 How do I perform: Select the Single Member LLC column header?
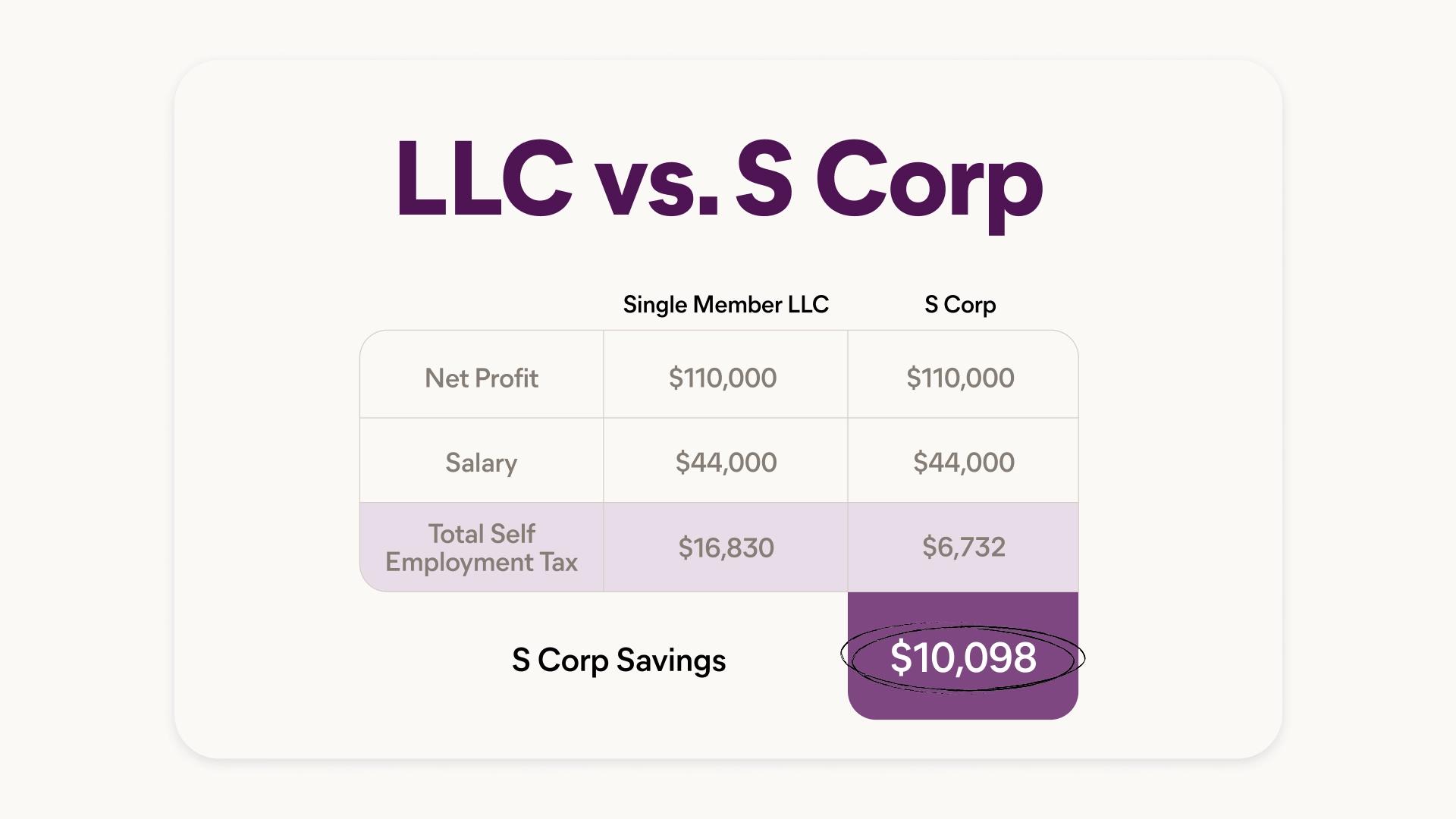point(726,304)
